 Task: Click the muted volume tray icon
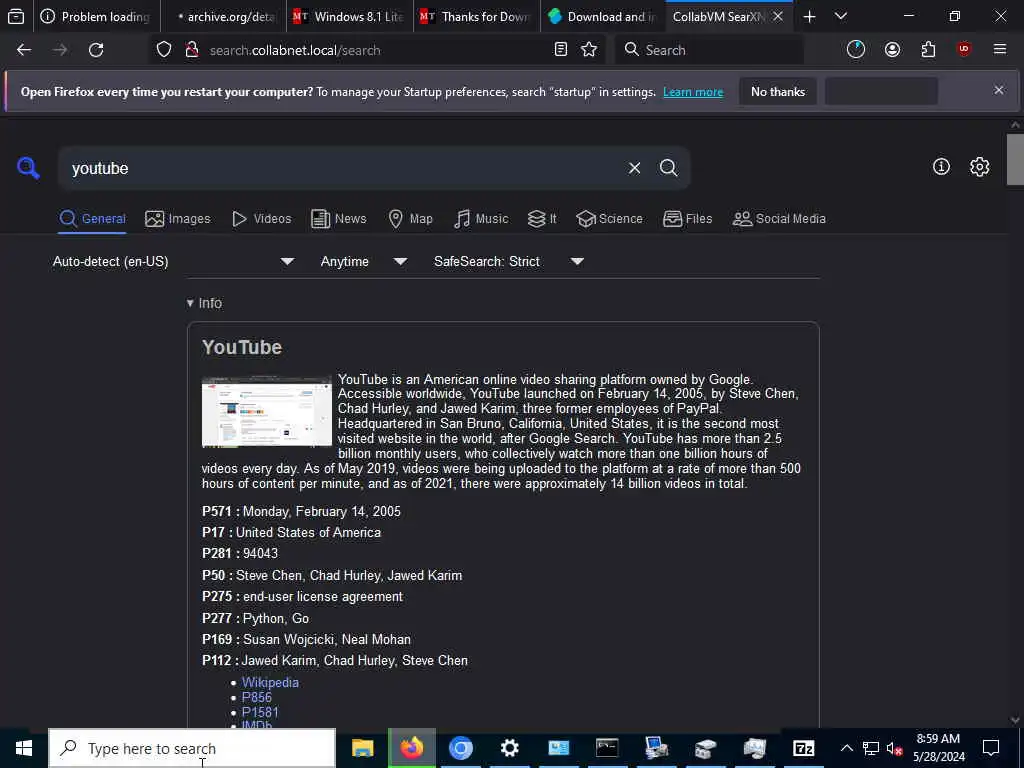894,748
